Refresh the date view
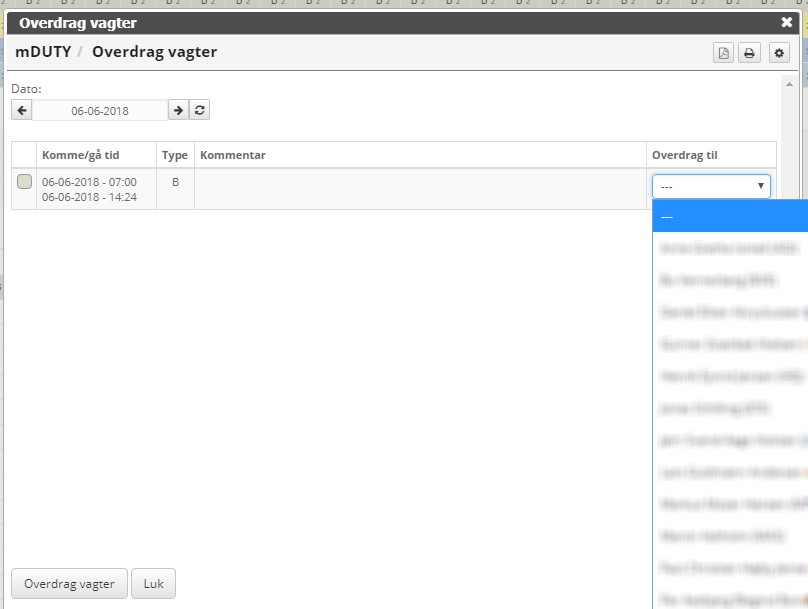The height and width of the screenshot is (609, 808). (200, 110)
